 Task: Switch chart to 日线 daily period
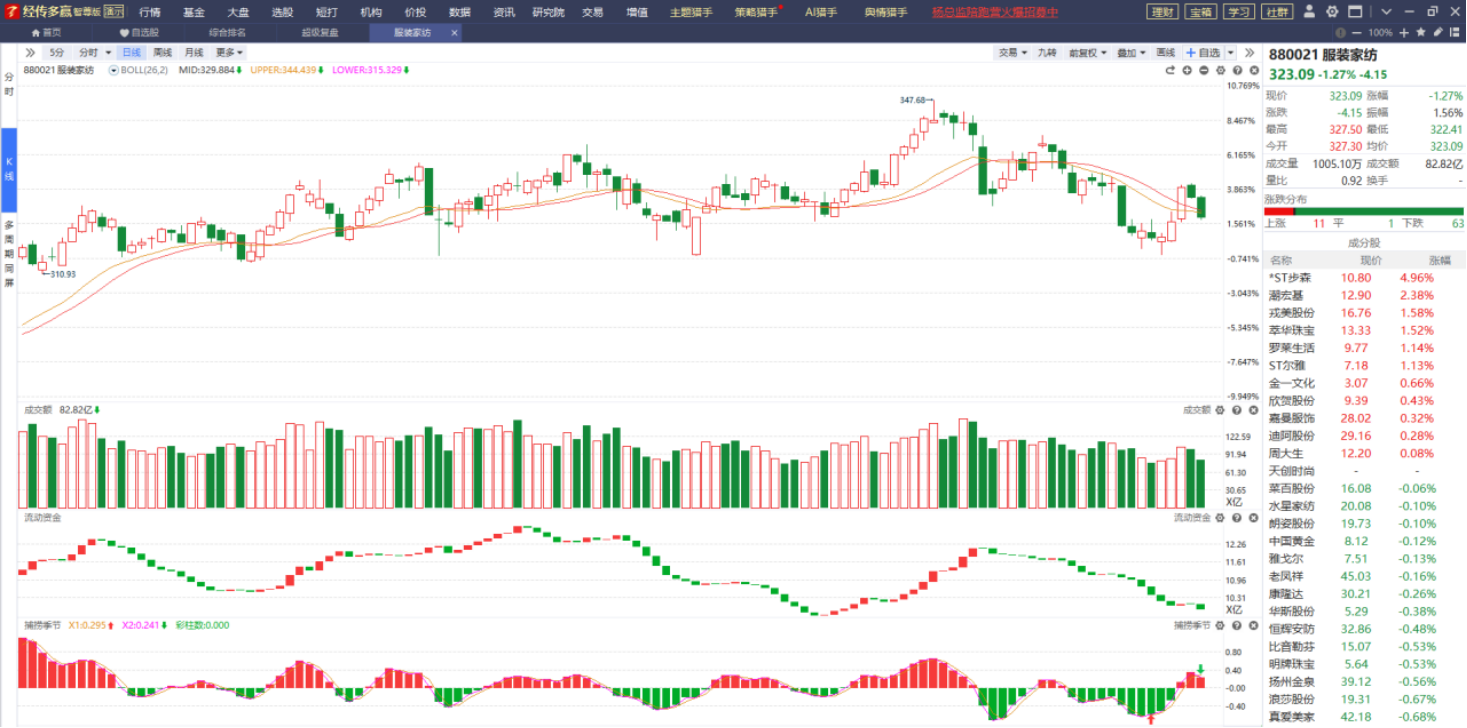tap(131, 52)
